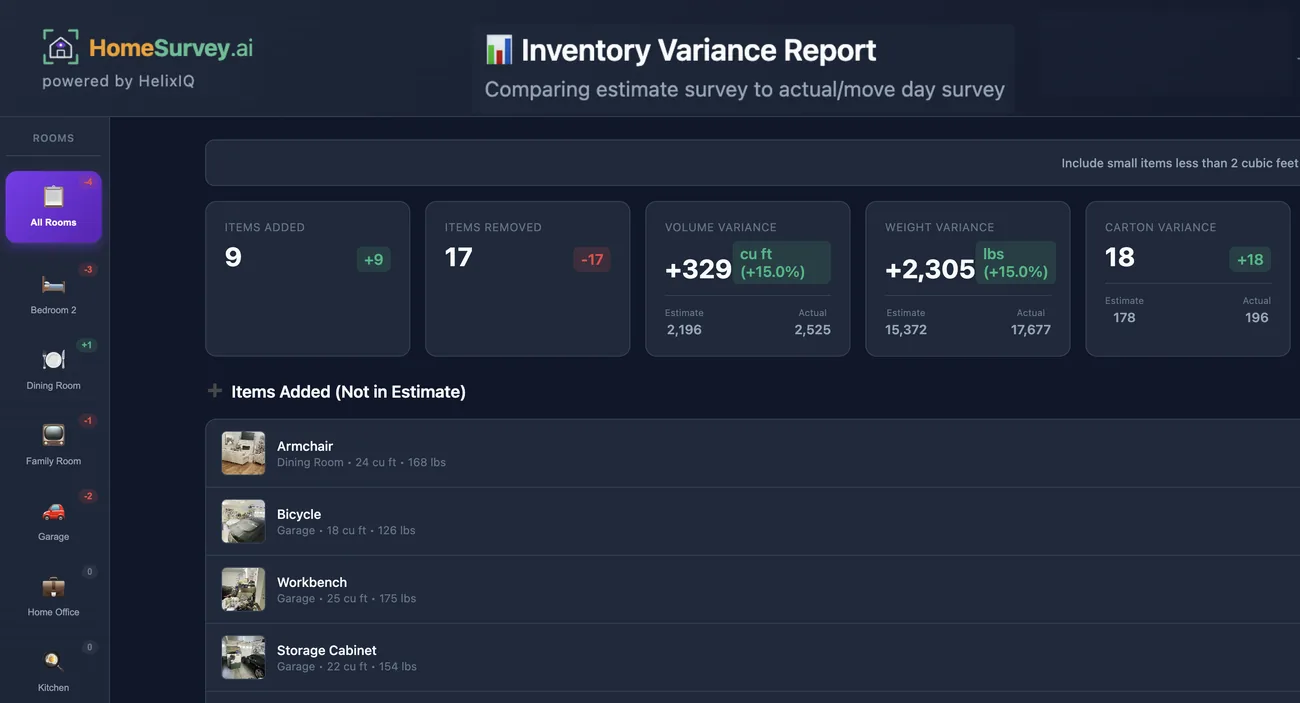
Task: Click the 0 badge on Home Office
Action: [x=89, y=572]
